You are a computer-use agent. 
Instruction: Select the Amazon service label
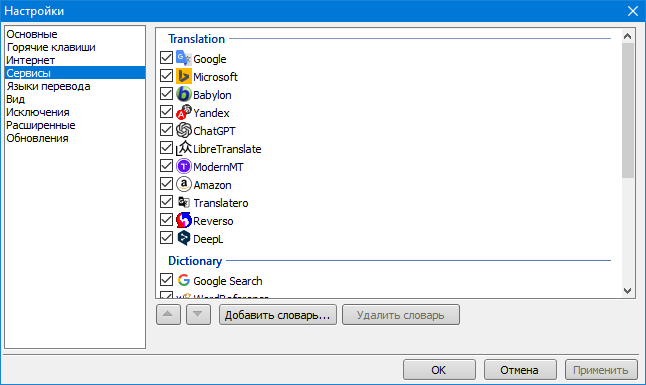212,185
